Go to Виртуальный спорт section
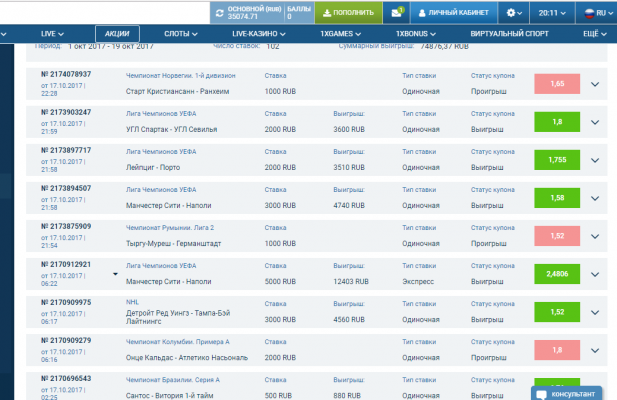The height and width of the screenshot is (400, 617). pyautogui.click(x=507, y=34)
